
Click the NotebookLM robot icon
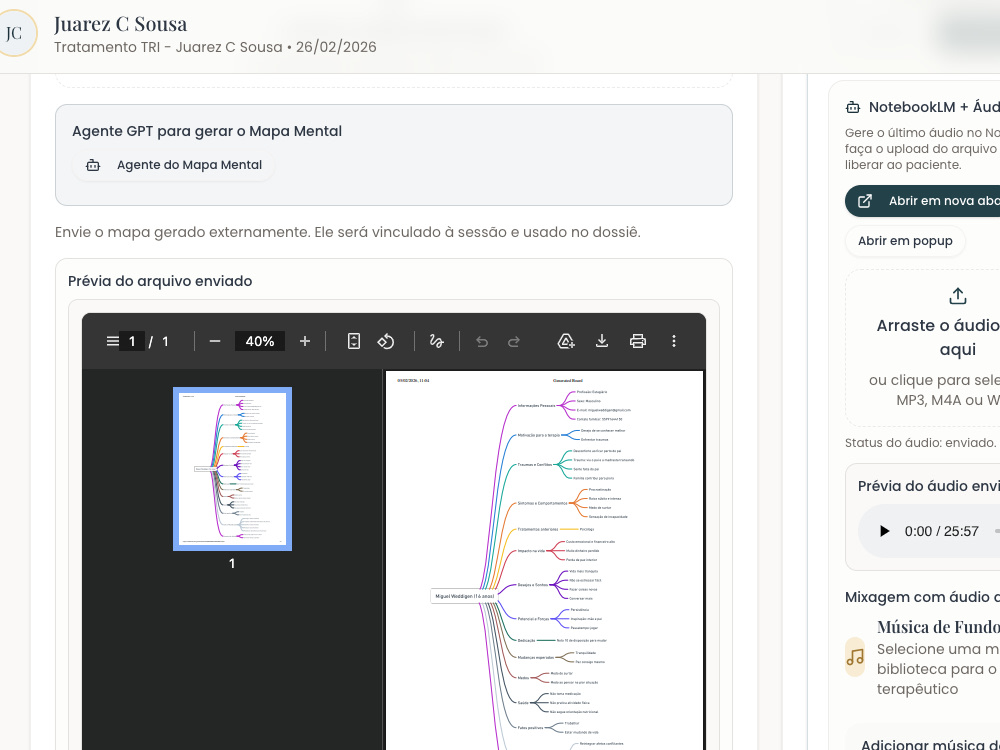tap(853, 107)
